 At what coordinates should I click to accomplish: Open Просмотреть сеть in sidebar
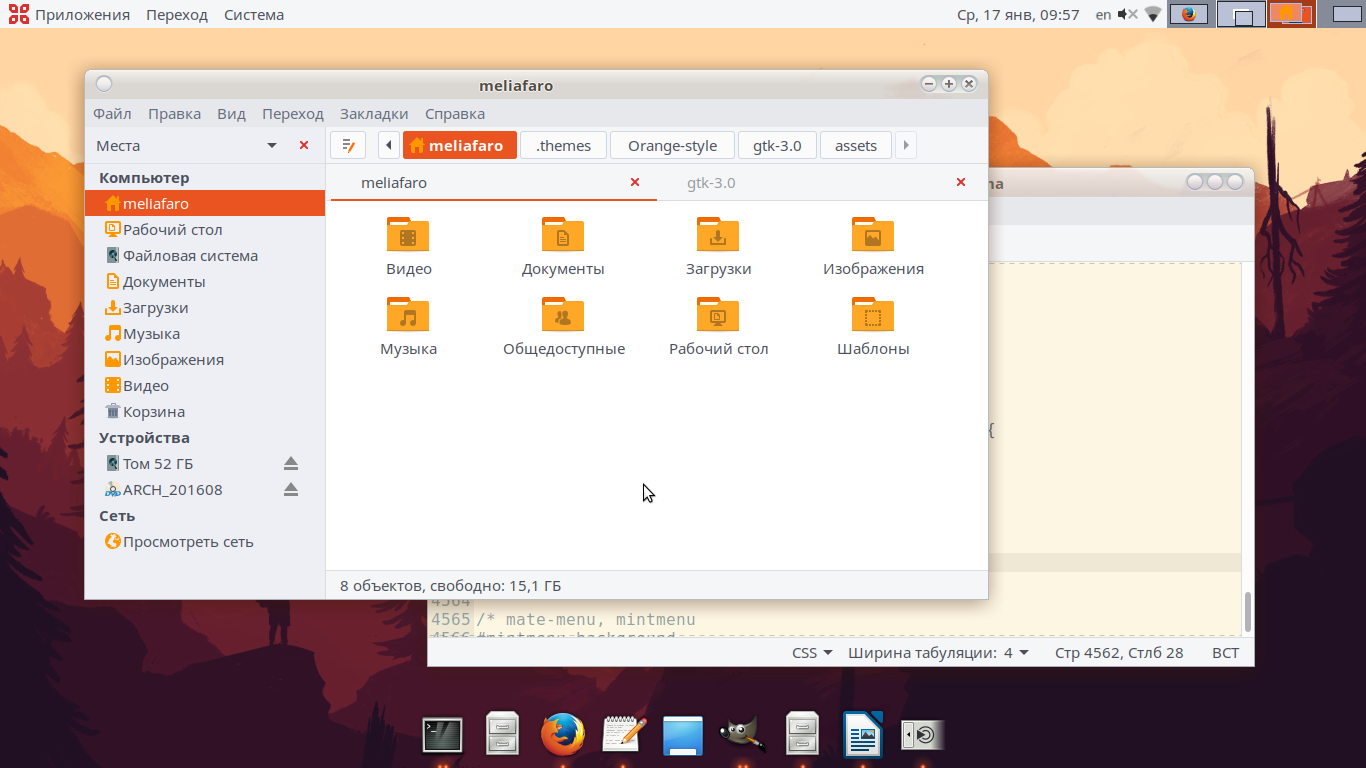pos(205,542)
